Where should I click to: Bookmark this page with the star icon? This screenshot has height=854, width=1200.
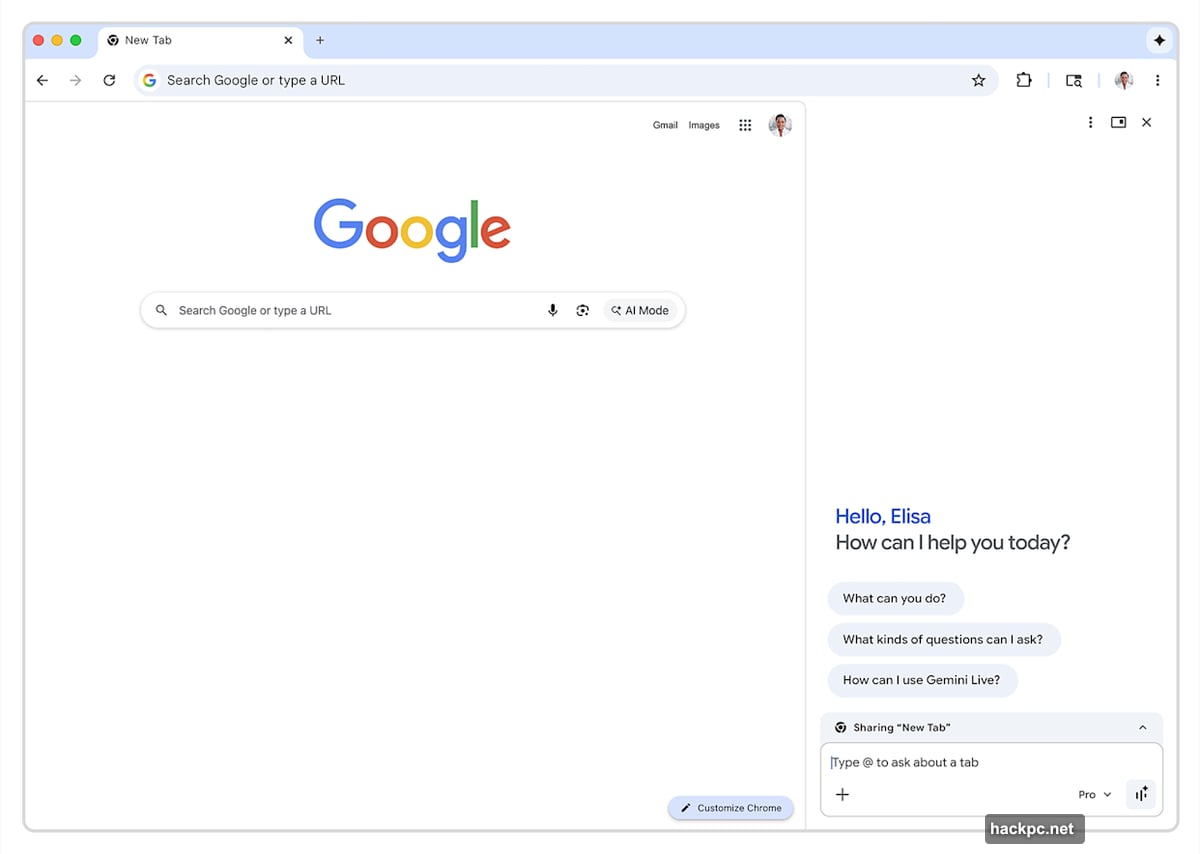(x=979, y=80)
